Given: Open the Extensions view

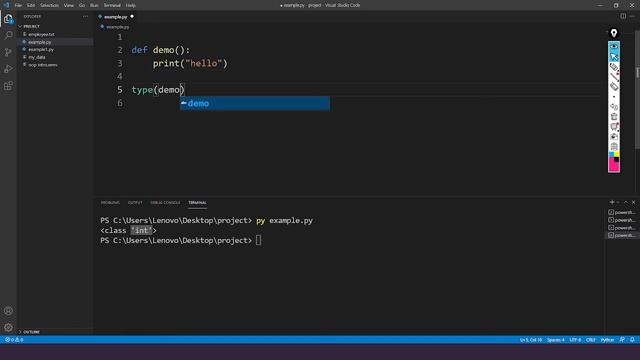Looking at the screenshot, I should coord(8,86).
